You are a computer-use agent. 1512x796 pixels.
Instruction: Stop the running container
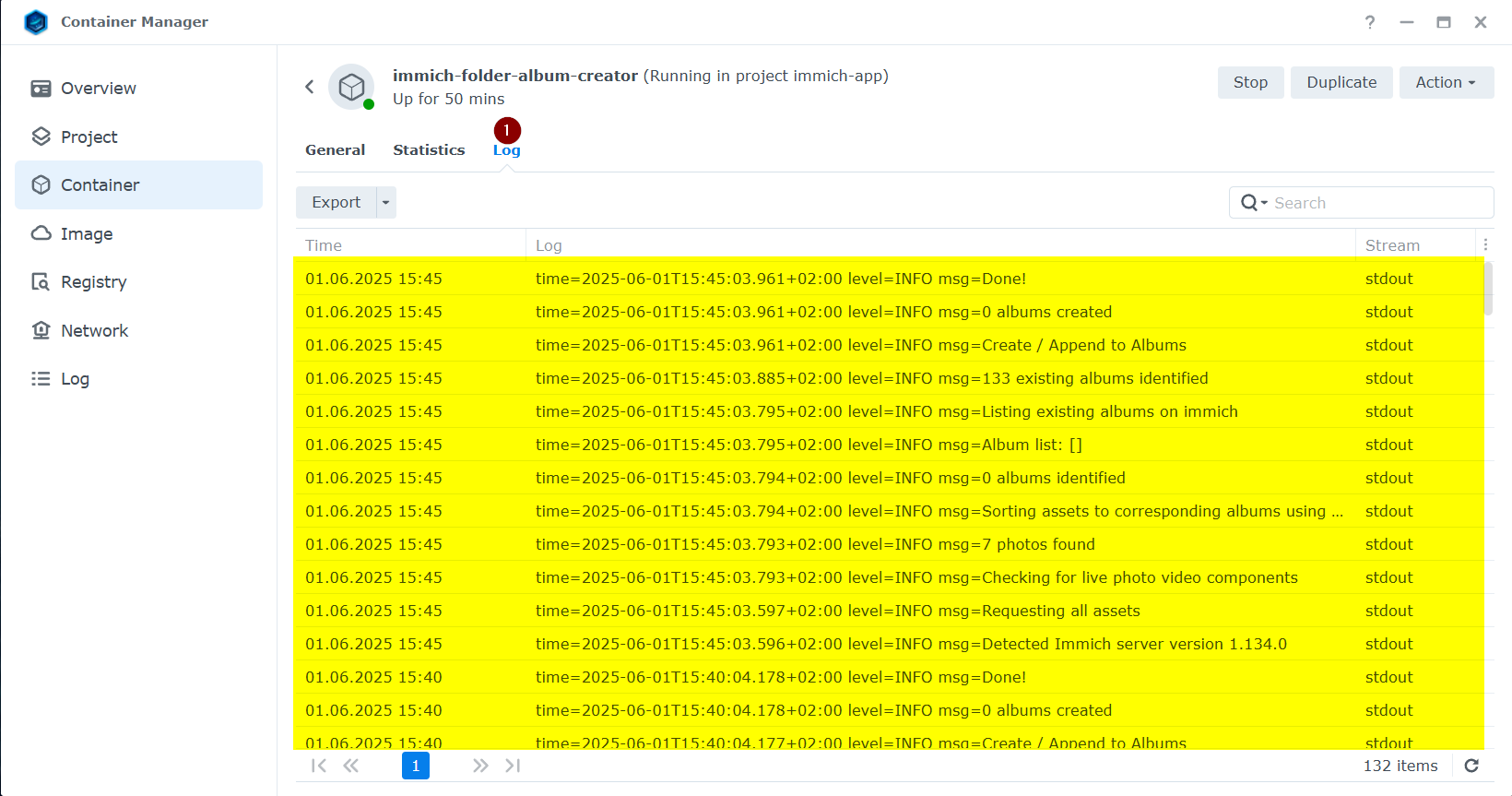click(1250, 82)
